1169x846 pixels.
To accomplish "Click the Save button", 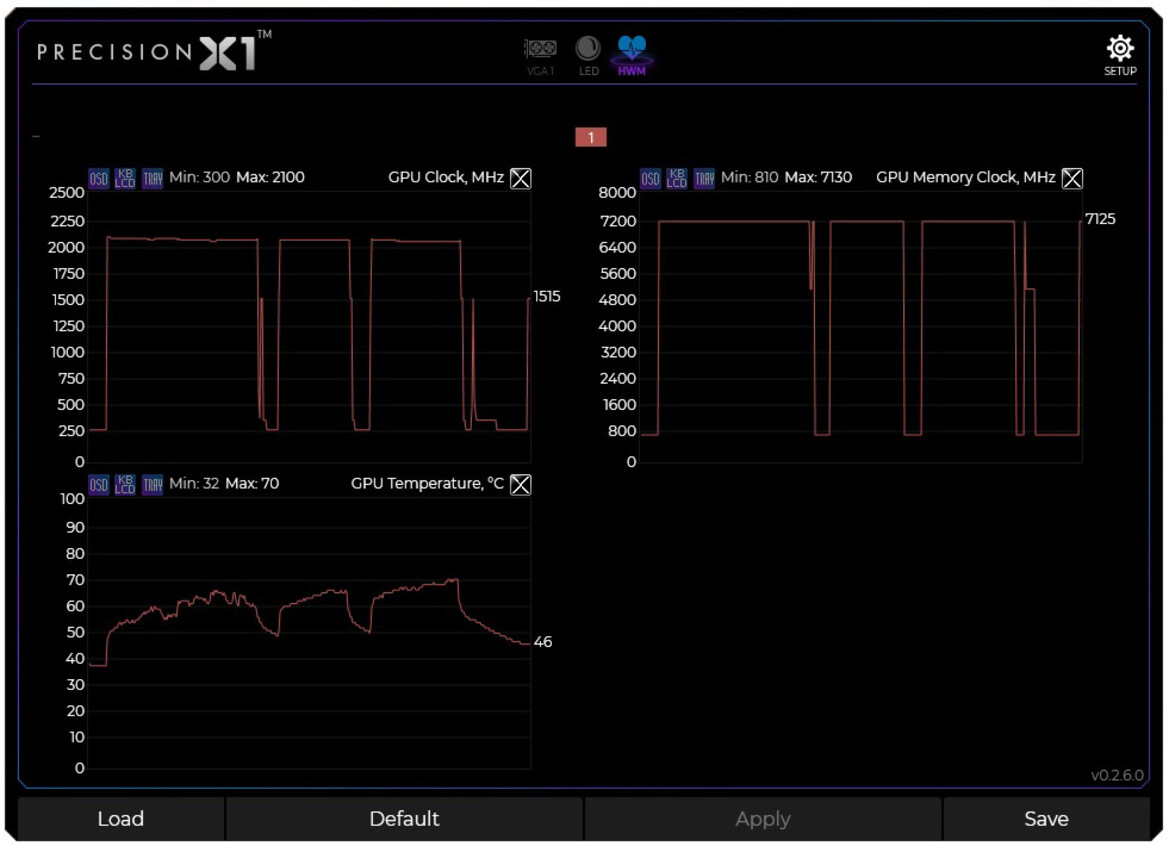I will (1047, 818).
